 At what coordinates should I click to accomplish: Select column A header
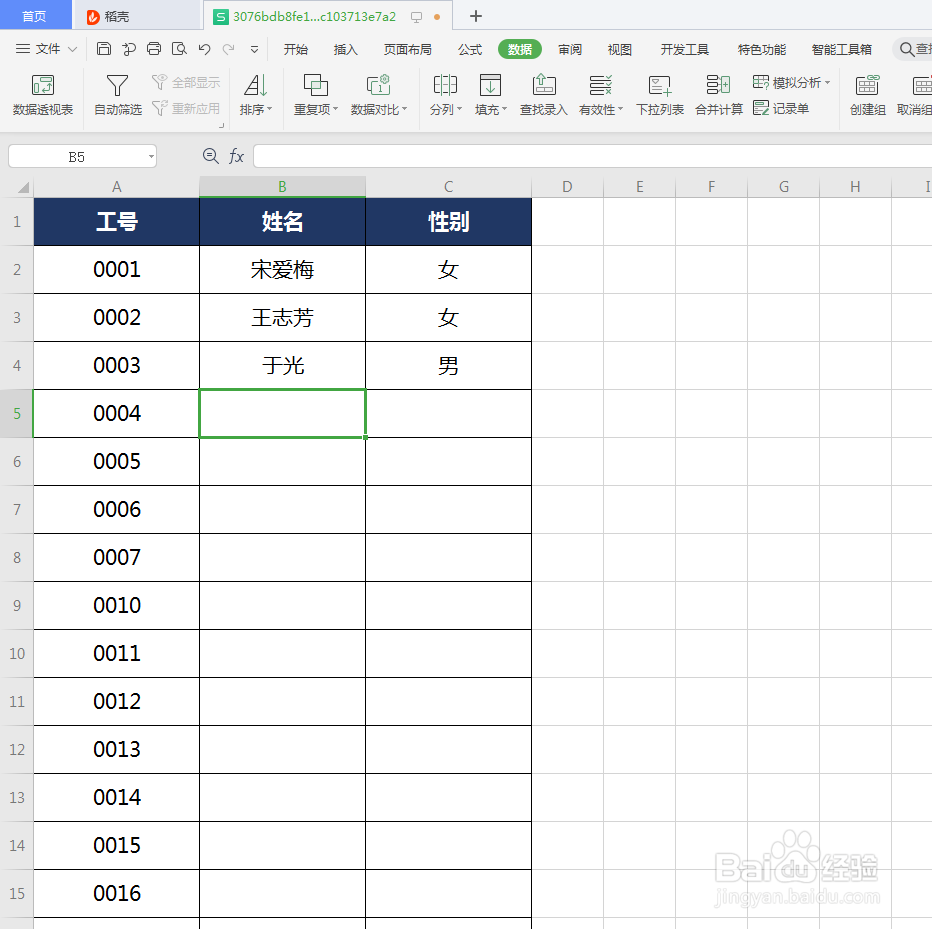(116, 187)
